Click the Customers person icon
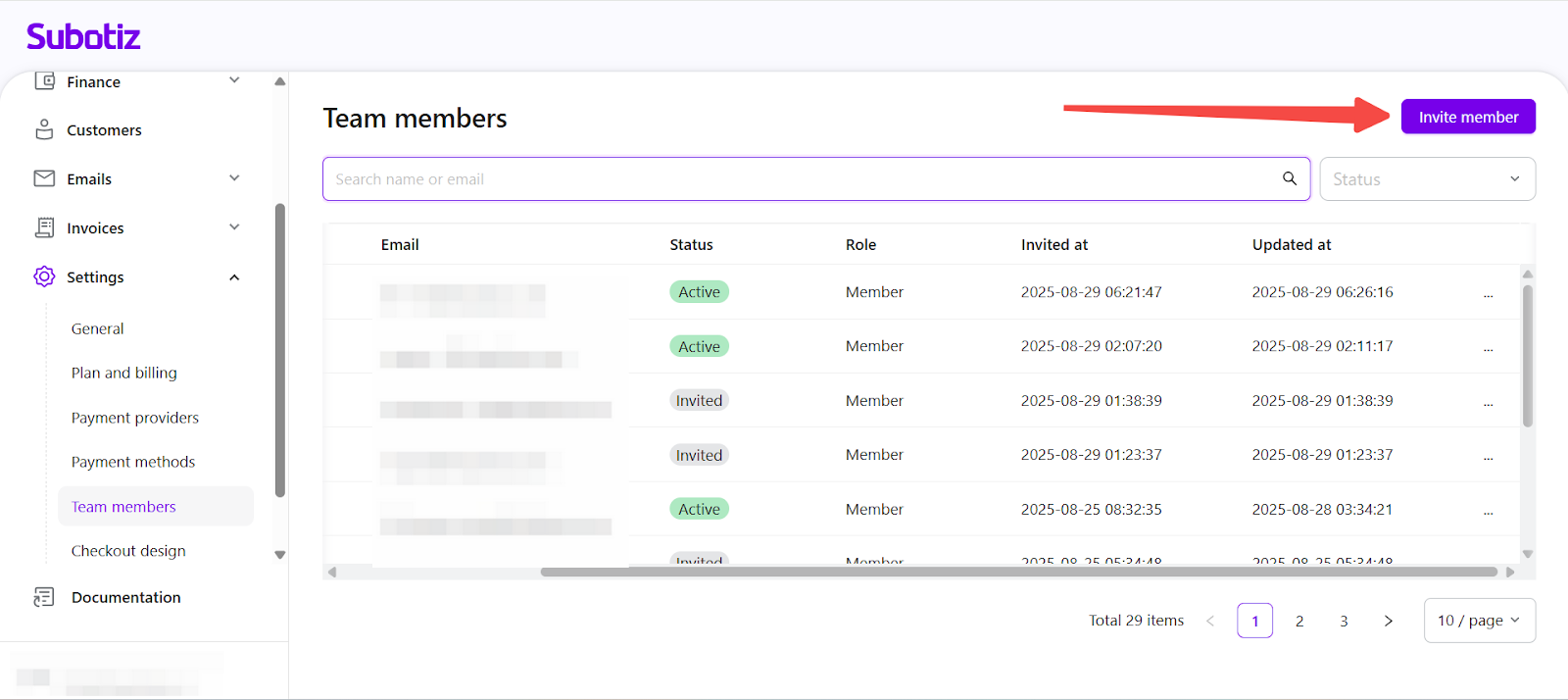The image size is (1568, 700). point(44,129)
